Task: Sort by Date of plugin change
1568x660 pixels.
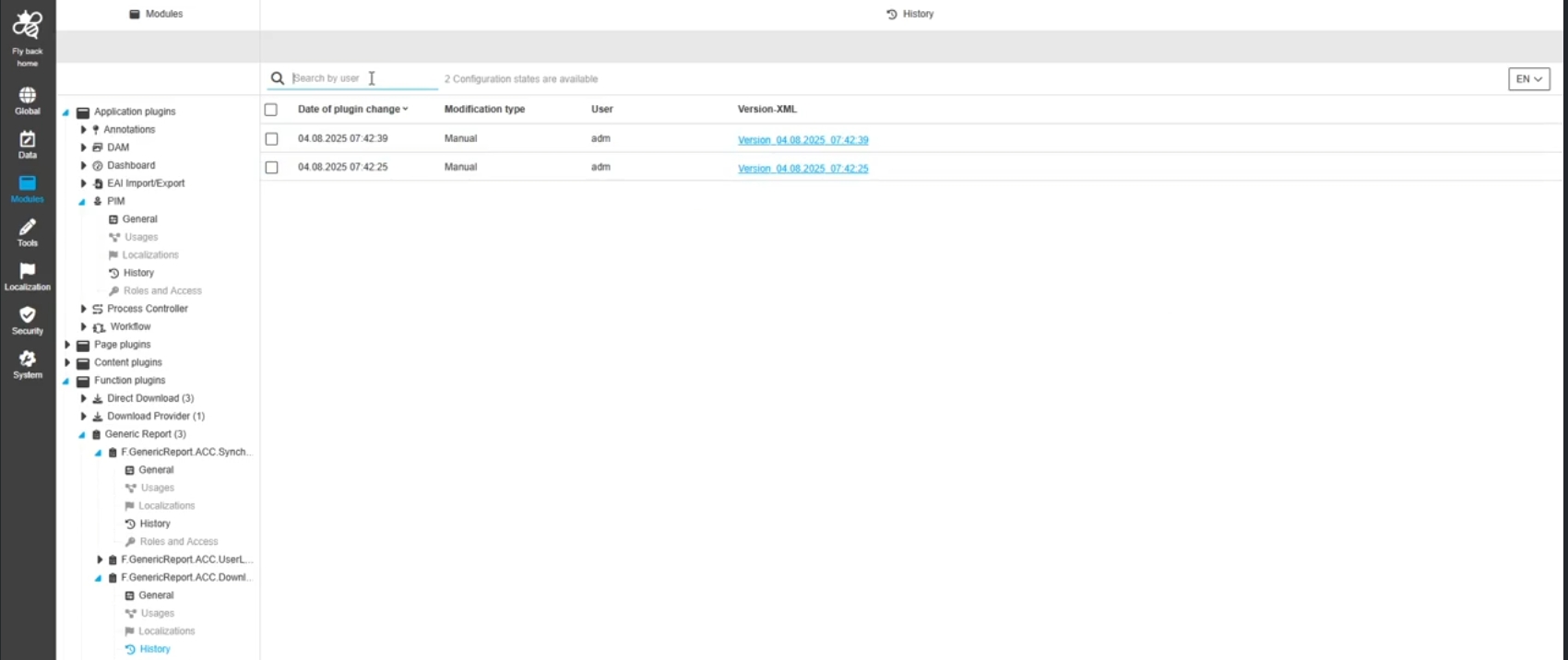Action: click(x=352, y=109)
